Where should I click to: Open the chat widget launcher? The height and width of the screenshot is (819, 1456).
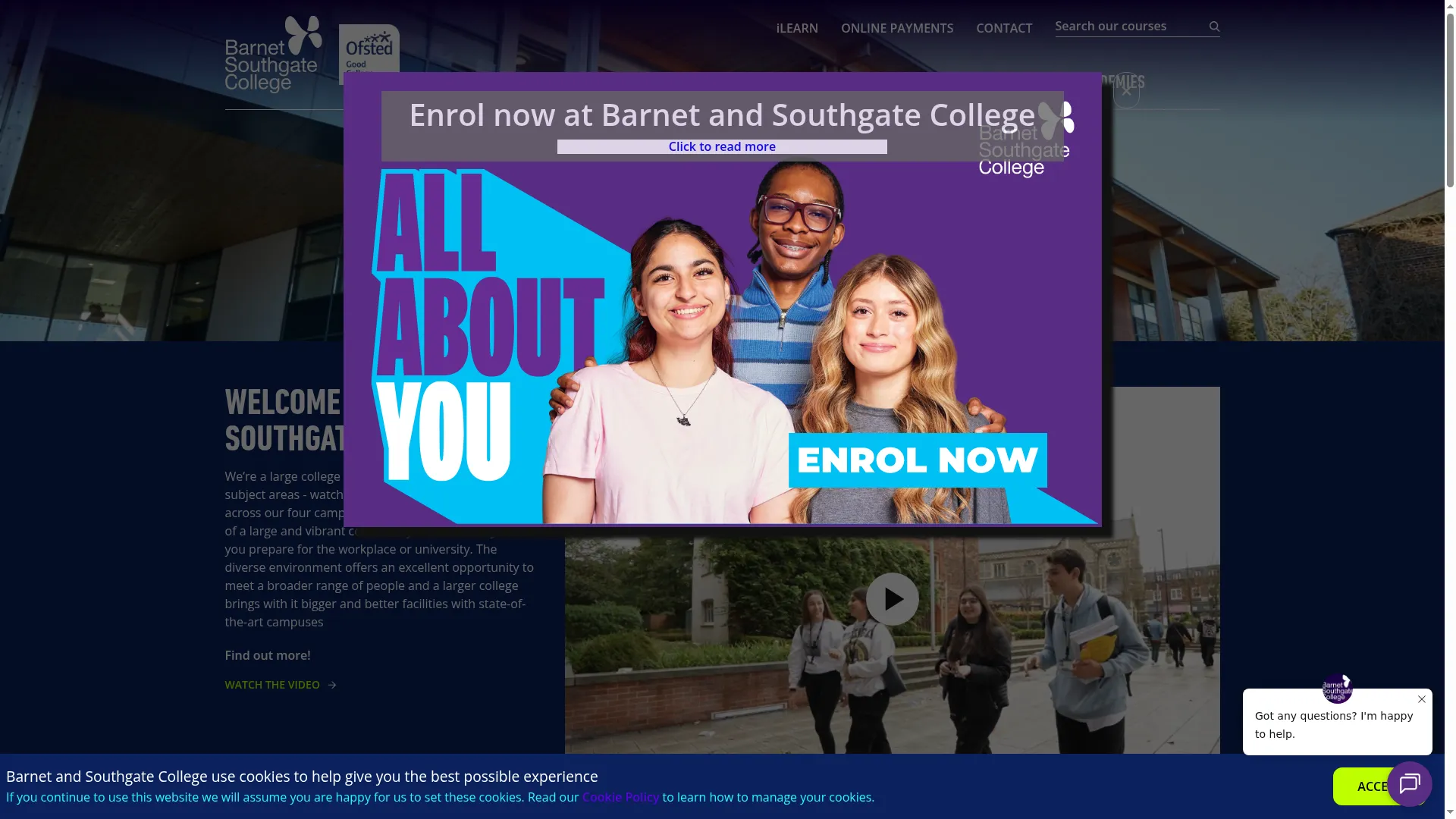[1410, 784]
